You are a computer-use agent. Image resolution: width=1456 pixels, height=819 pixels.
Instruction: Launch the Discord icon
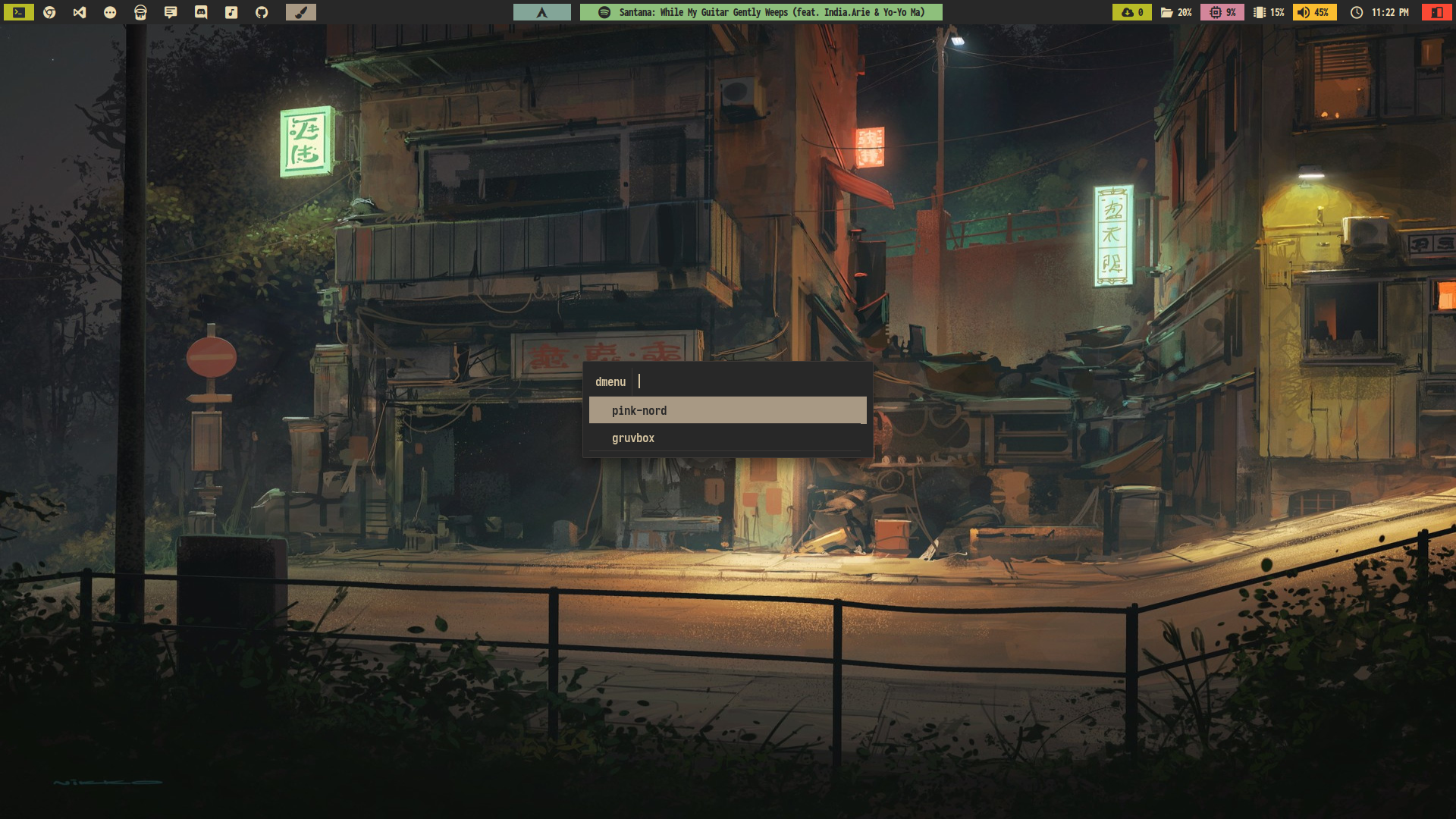[201, 12]
